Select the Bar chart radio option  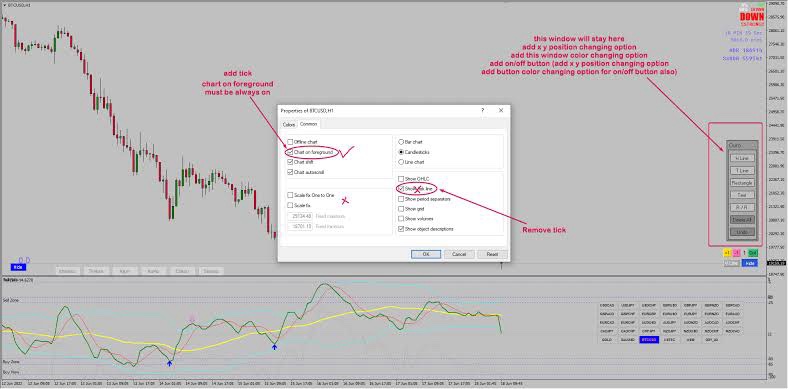(401, 142)
